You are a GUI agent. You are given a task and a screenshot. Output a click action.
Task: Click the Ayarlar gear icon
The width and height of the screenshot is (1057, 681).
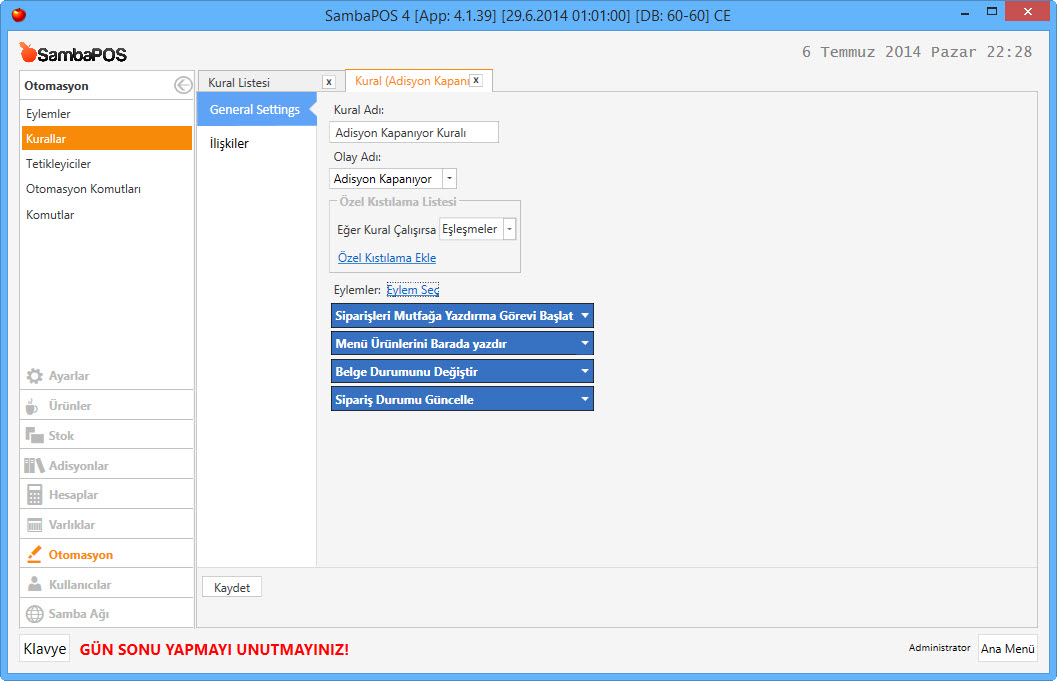(34, 376)
